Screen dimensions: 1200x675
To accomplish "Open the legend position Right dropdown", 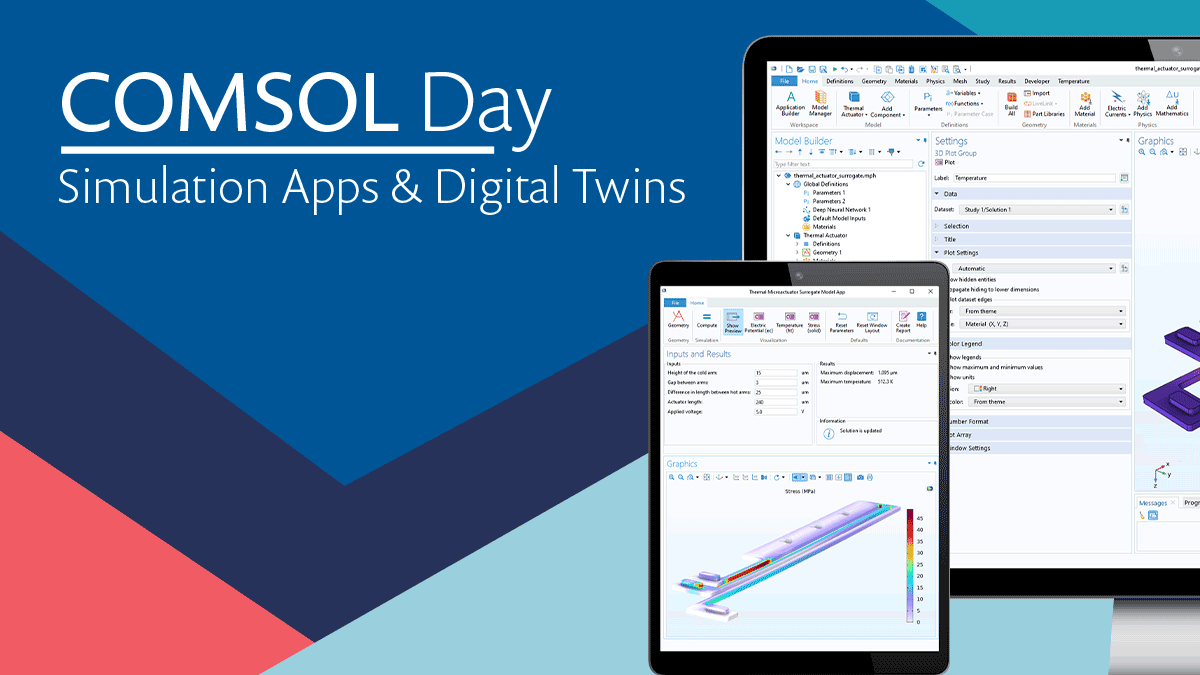I will (1048, 388).
